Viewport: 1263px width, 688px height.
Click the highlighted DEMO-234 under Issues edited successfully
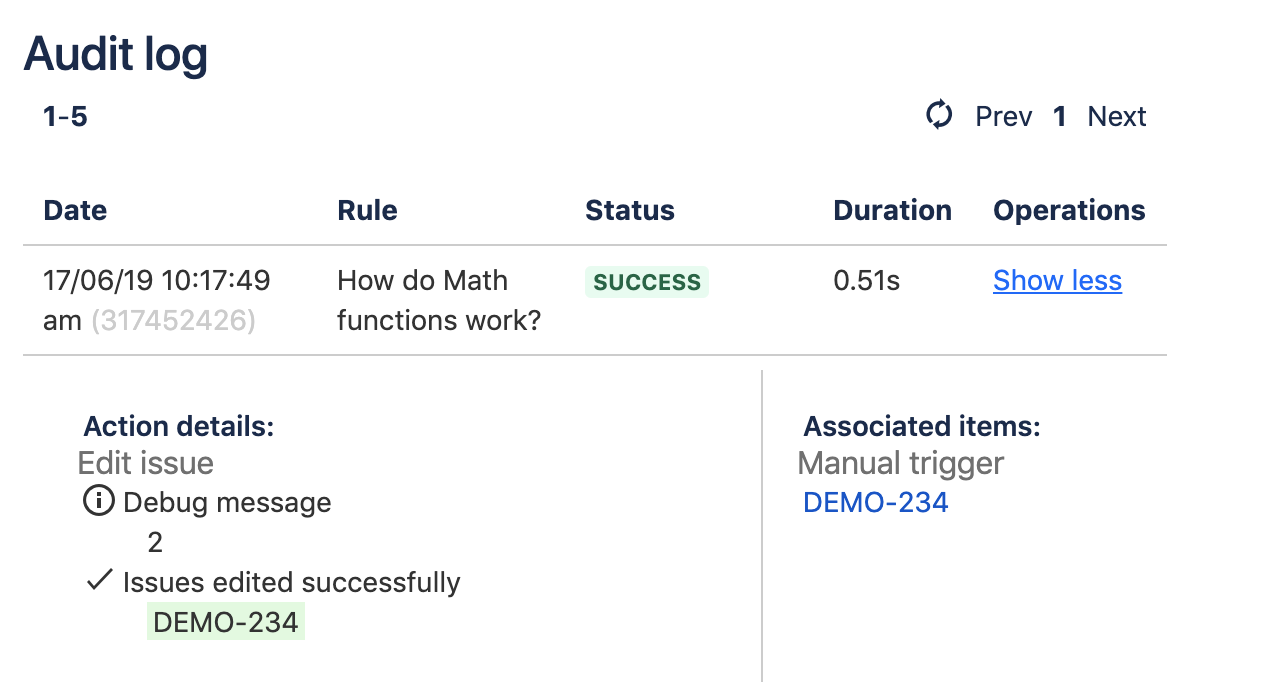pos(226,622)
